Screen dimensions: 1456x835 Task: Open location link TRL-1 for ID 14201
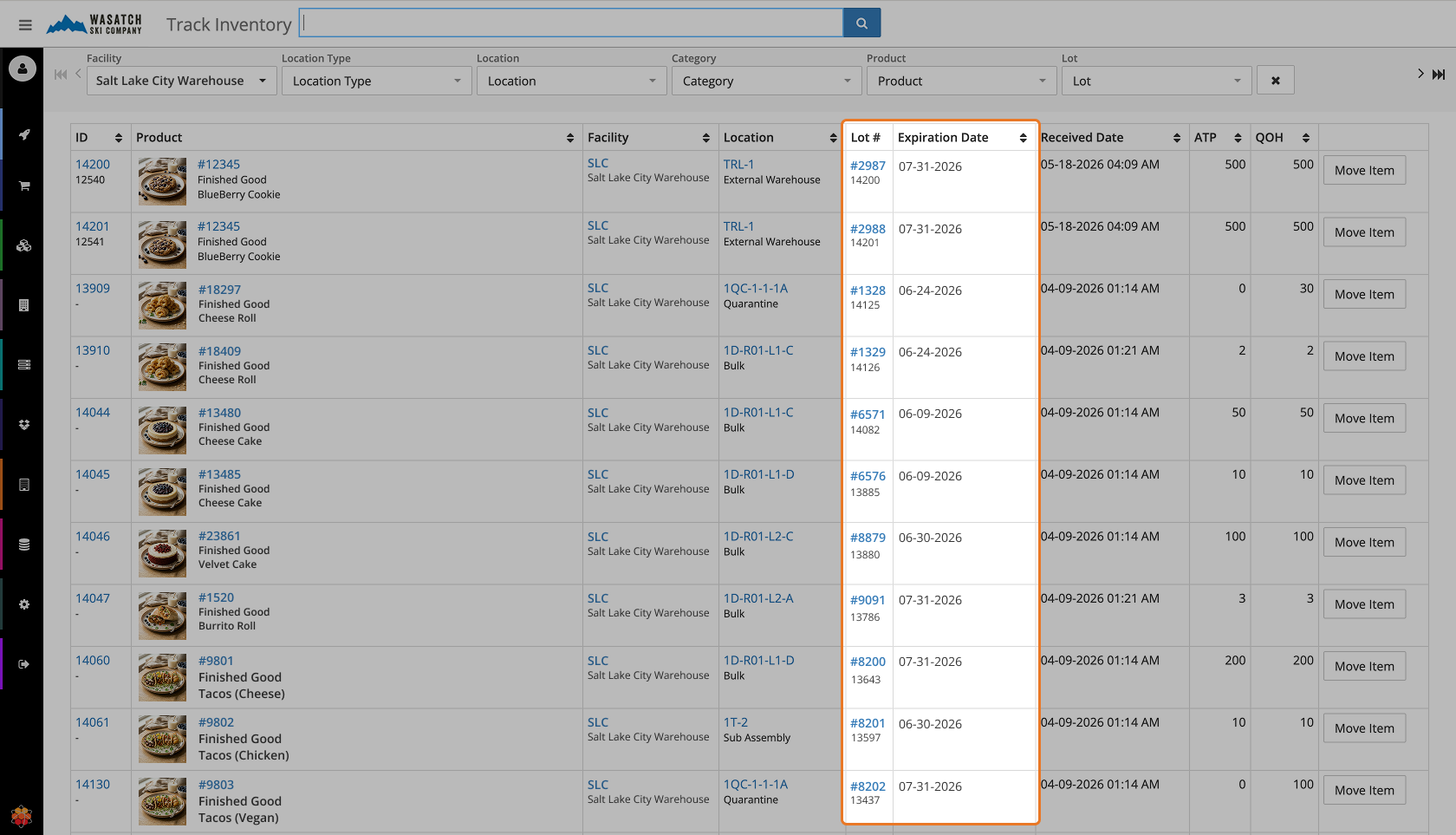point(738,226)
